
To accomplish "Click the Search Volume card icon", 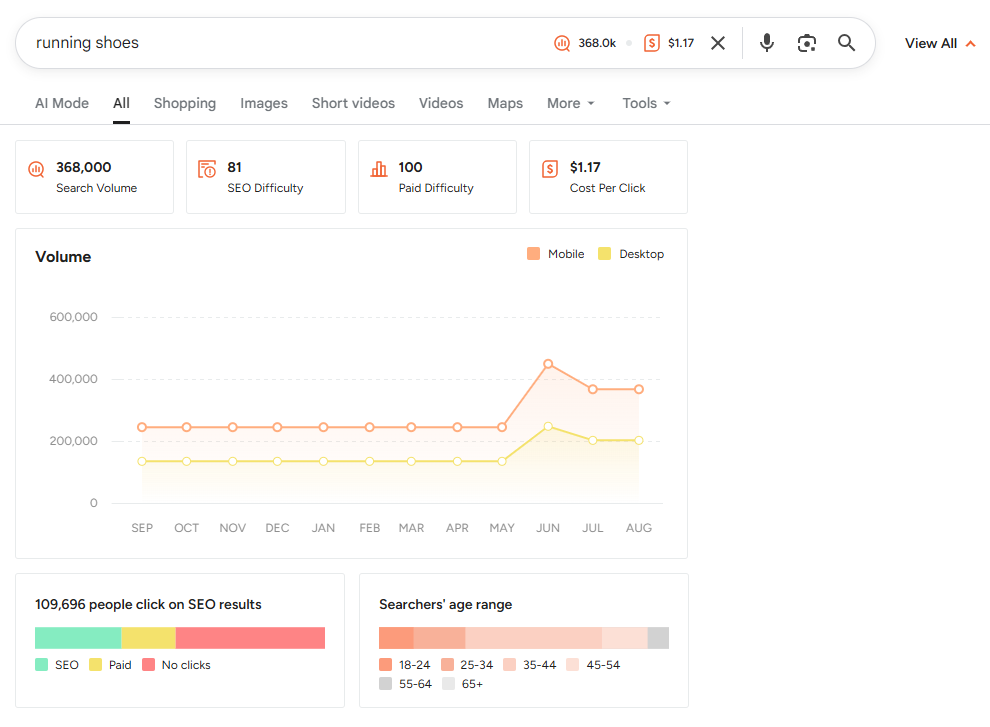I will coord(36,167).
